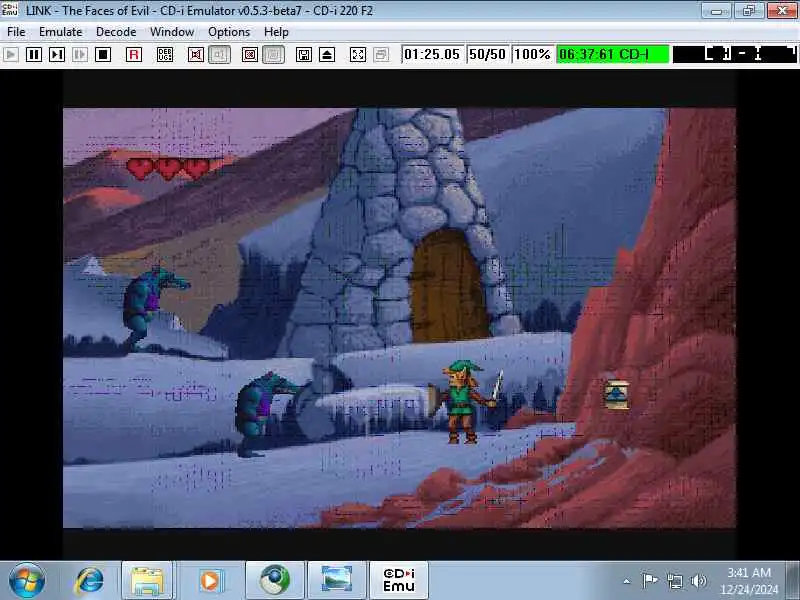This screenshot has height=600, width=800.
Task: Click the greyed-out fast forward button
Action: point(80,55)
